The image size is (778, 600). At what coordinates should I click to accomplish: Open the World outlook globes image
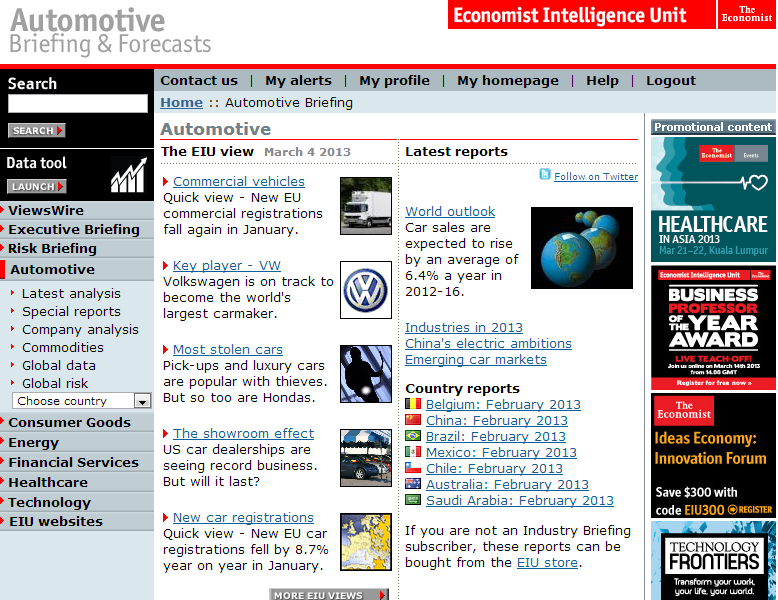click(582, 248)
